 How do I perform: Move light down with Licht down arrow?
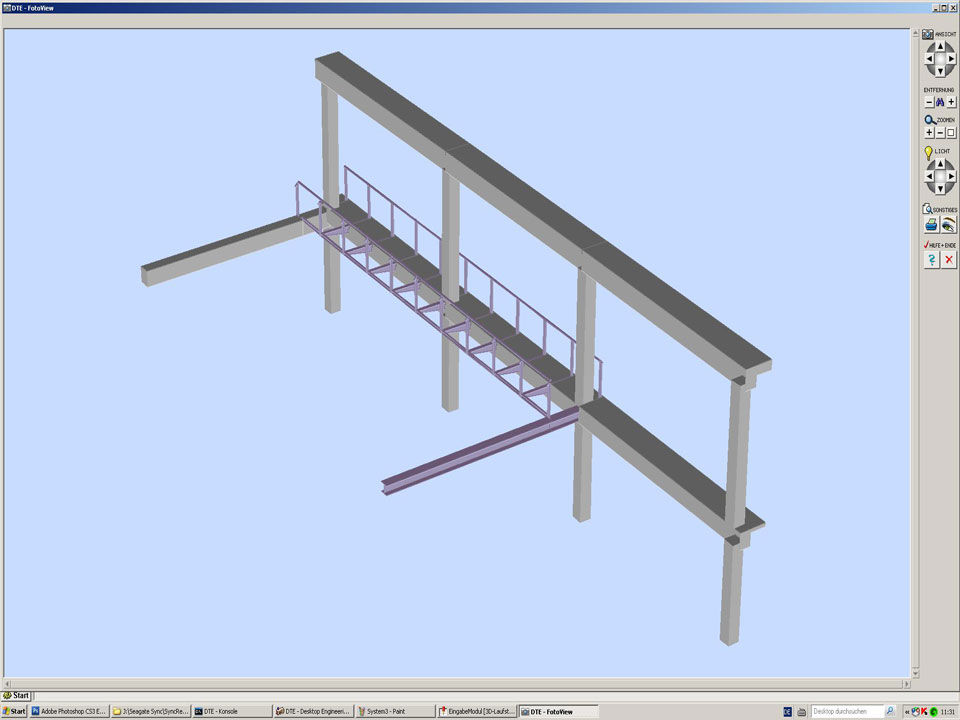coord(940,189)
